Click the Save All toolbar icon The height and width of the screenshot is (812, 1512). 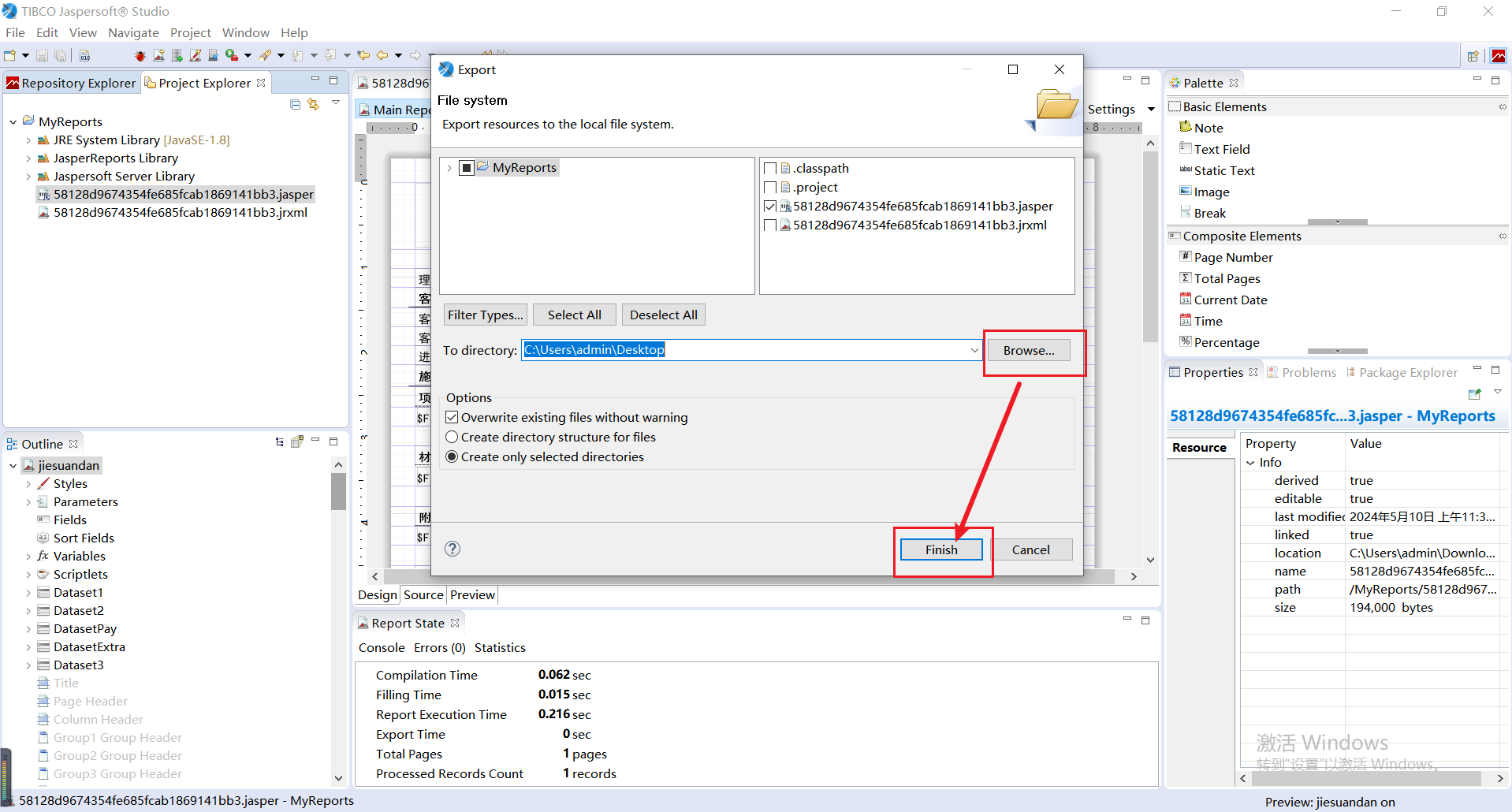60,55
